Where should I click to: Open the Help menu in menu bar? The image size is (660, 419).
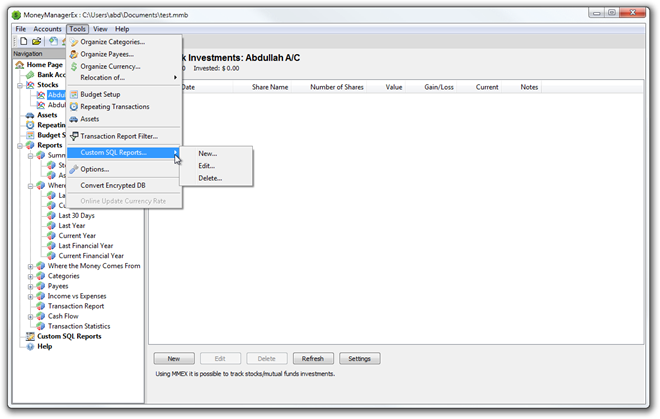(x=122, y=29)
